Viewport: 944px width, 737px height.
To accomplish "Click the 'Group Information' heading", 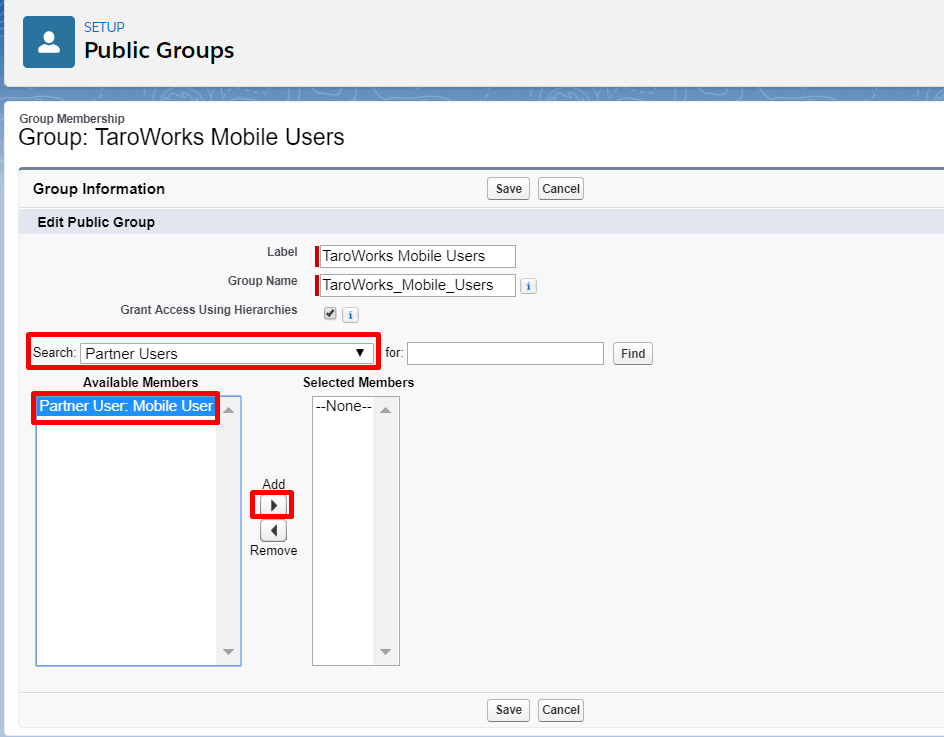I will 99,189.
